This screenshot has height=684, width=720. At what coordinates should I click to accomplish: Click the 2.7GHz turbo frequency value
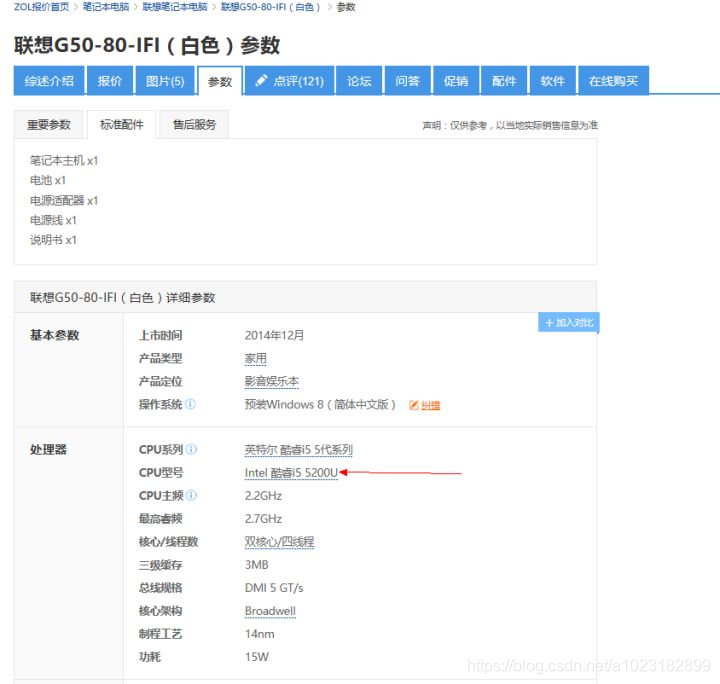[263, 519]
